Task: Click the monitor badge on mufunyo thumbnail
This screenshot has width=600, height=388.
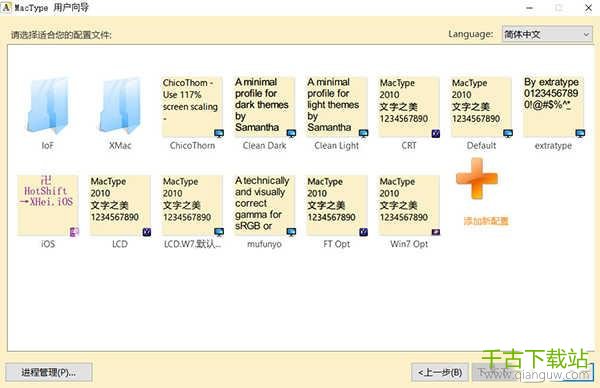Action: point(291,232)
